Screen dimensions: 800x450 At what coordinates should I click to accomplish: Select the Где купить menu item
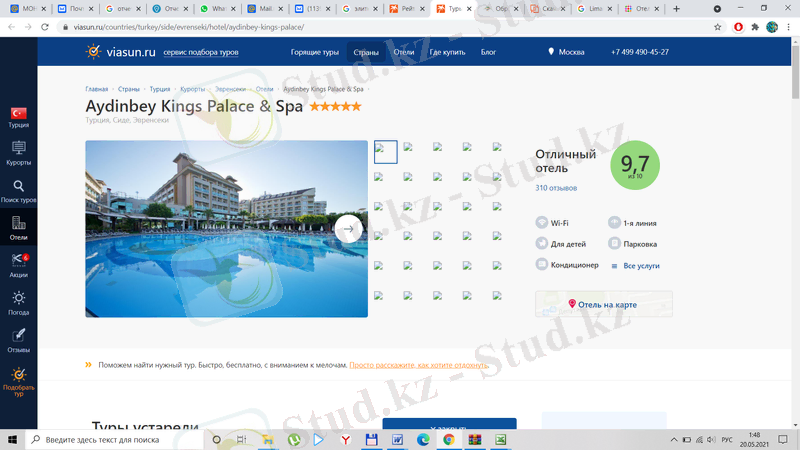[448, 52]
